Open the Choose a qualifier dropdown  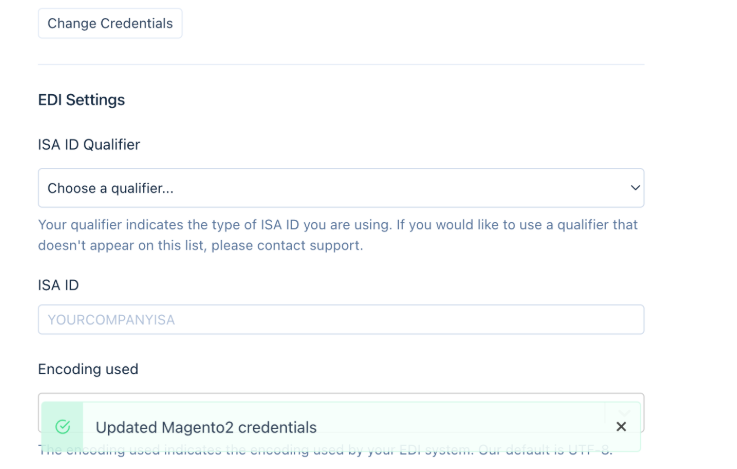pos(341,188)
